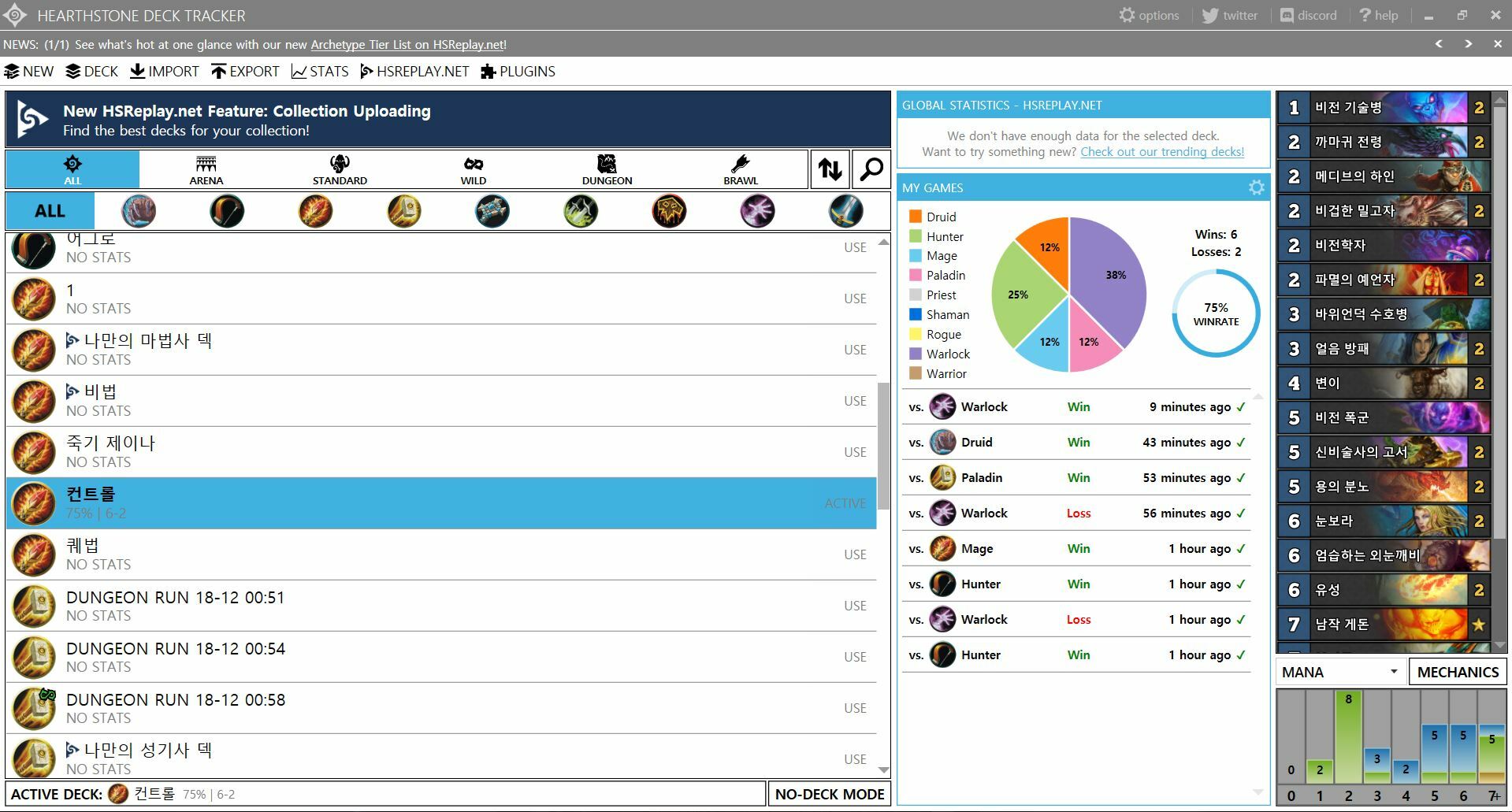Go to previous news item arrow
The image size is (1512, 812).
[1439, 44]
